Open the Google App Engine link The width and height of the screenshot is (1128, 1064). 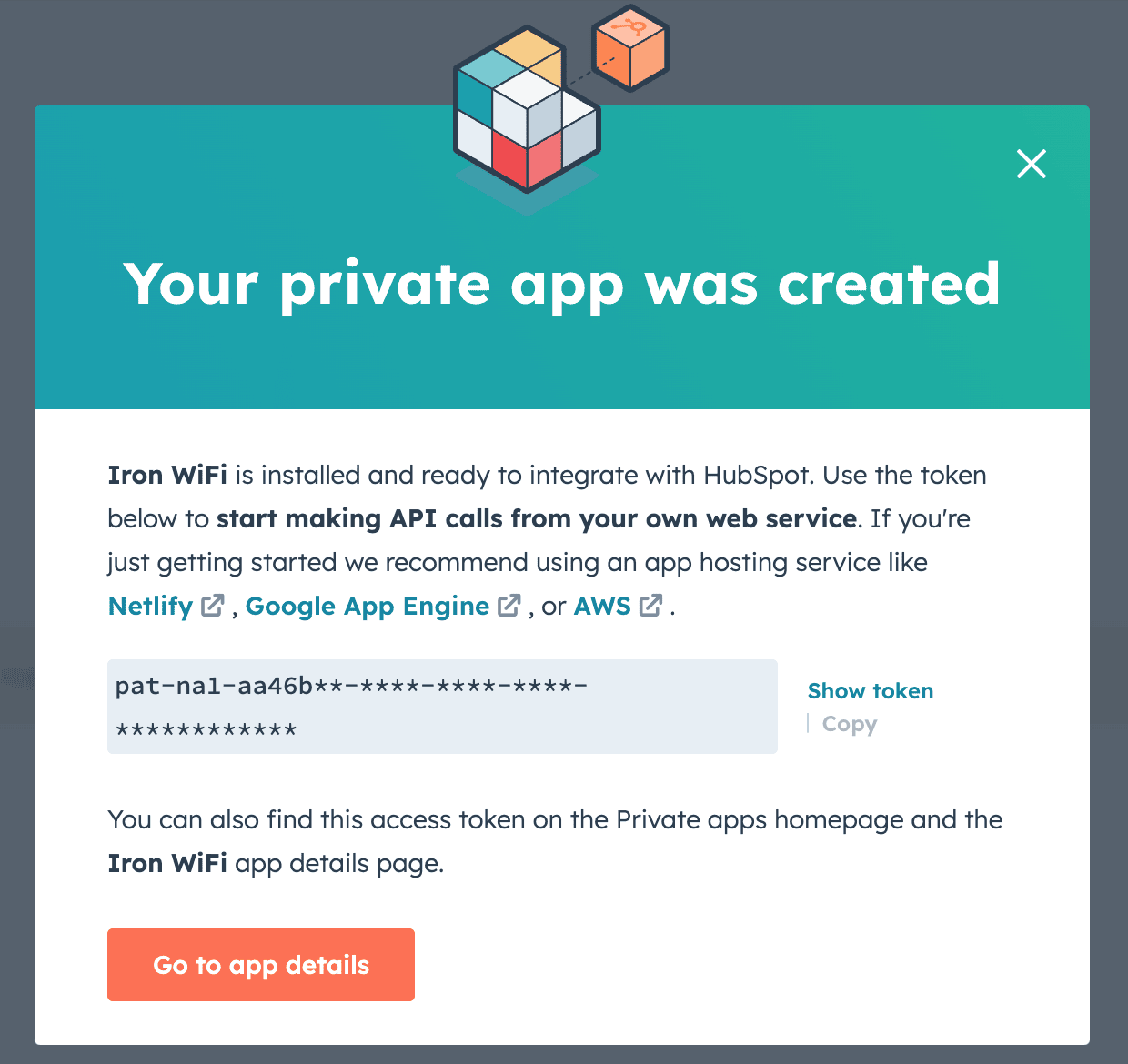(x=368, y=606)
